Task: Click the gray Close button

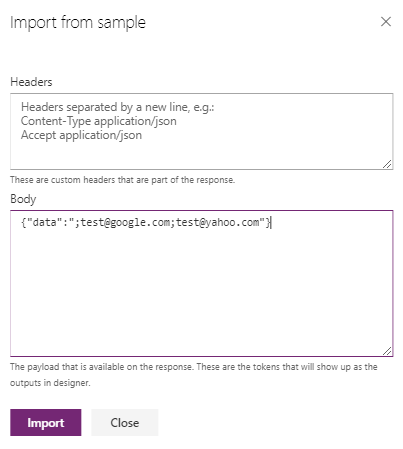Action: pyautogui.click(x=125, y=422)
